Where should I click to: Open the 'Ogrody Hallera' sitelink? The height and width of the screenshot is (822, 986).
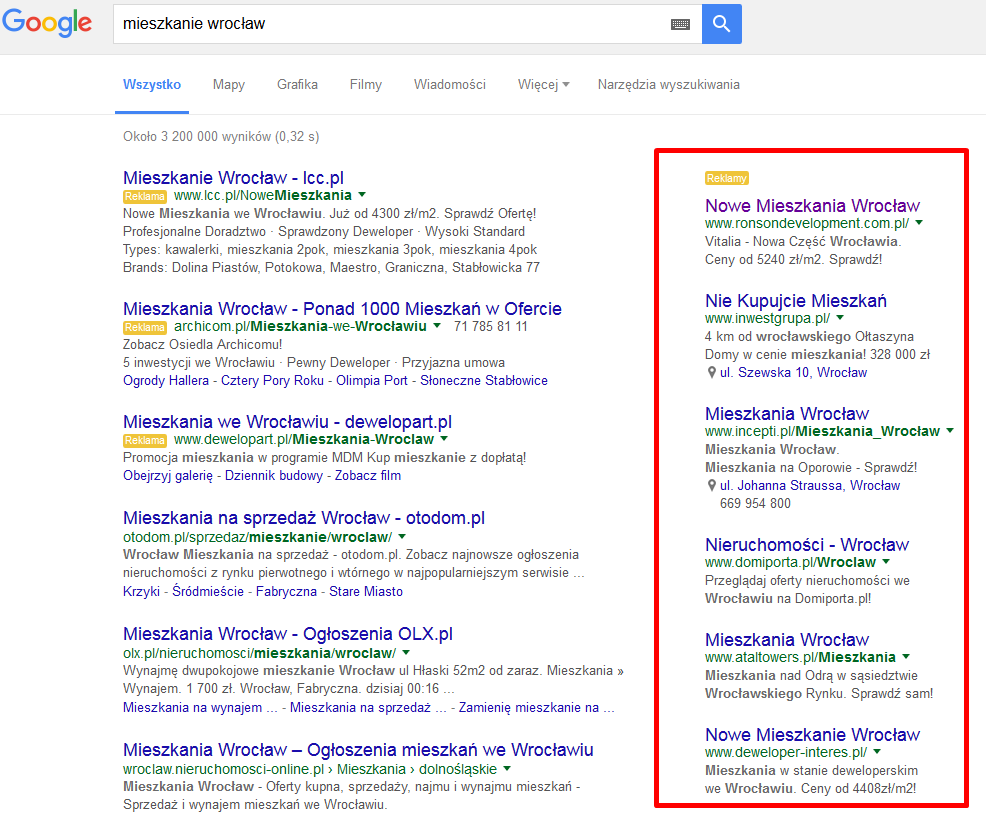[x=166, y=380]
